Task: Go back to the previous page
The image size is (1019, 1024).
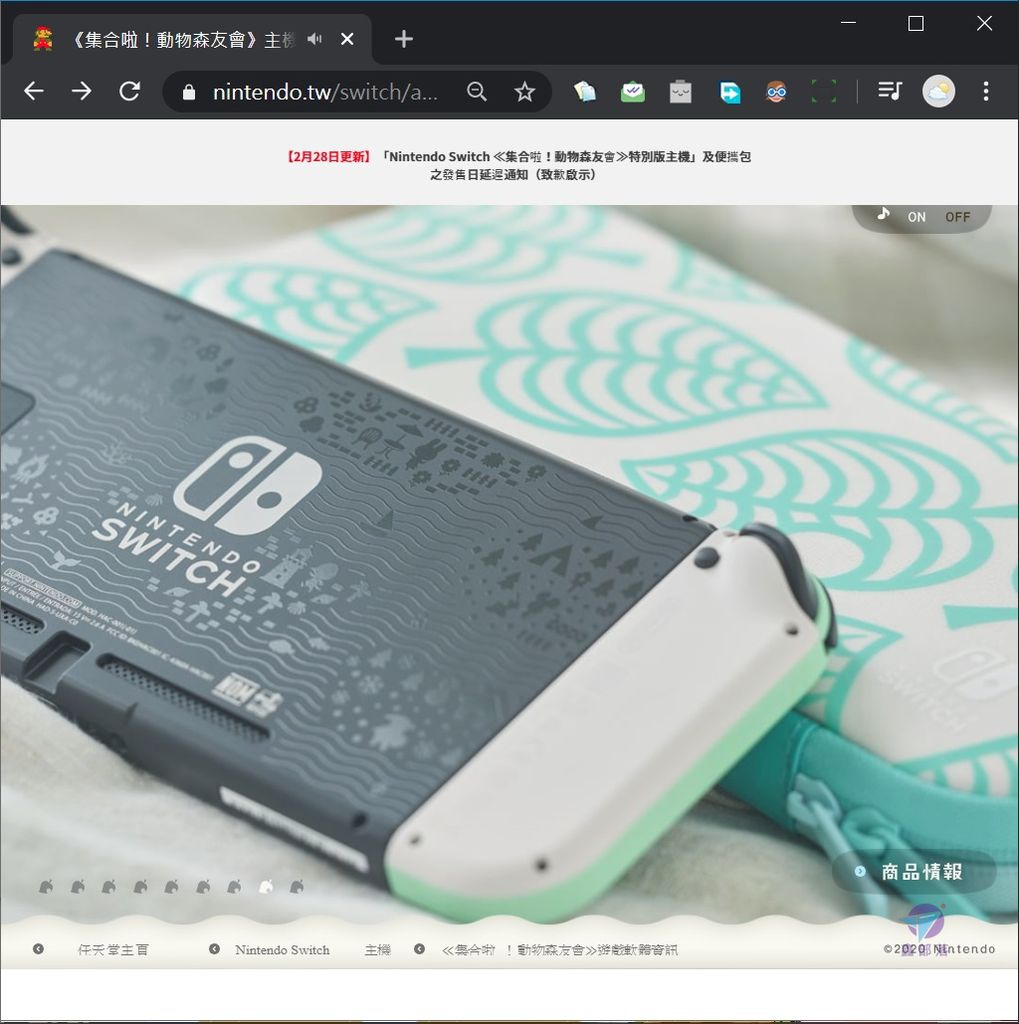Action: pyautogui.click(x=34, y=91)
